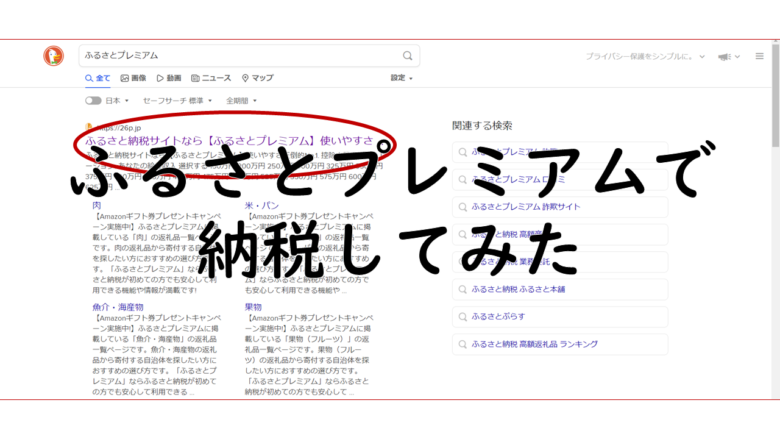Switch to the マップ maps tab

pyautogui.click(x=258, y=78)
